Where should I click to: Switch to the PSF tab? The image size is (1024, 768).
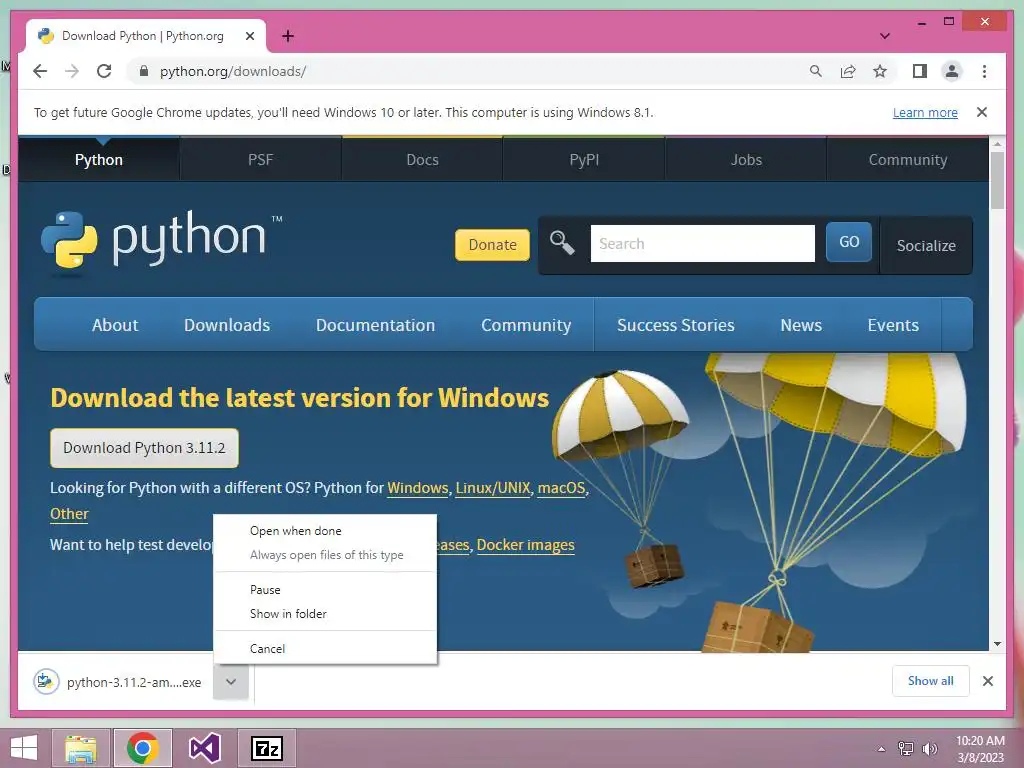pyautogui.click(x=261, y=159)
